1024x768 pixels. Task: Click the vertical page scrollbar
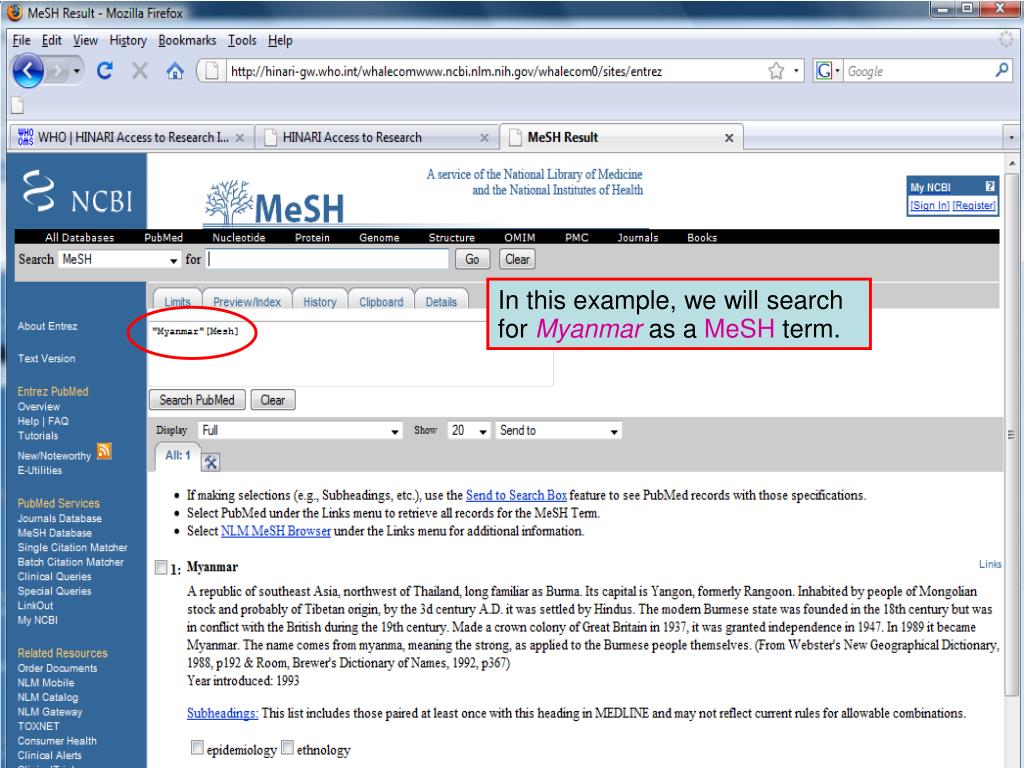tap(1012, 434)
